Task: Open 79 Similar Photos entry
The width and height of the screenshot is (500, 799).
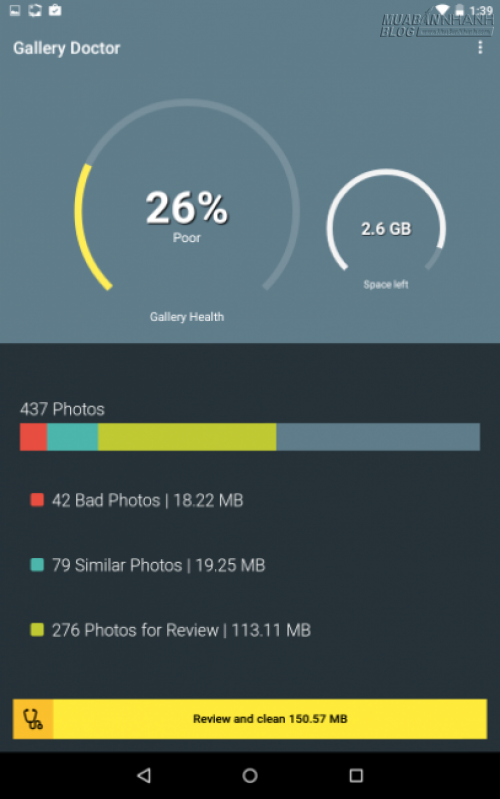Action: pyautogui.click(x=148, y=565)
